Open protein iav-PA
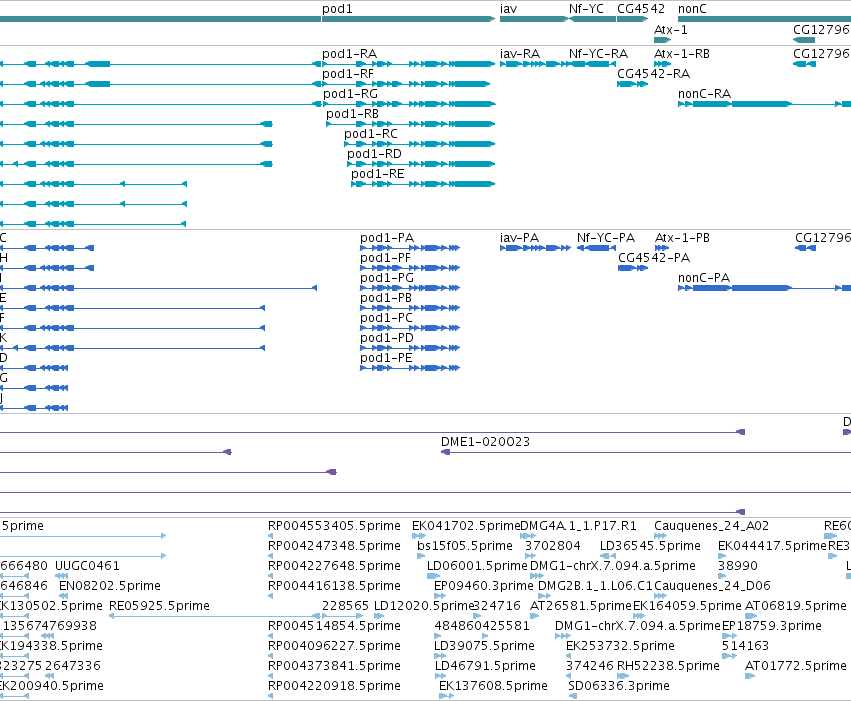 tap(519, 238)
